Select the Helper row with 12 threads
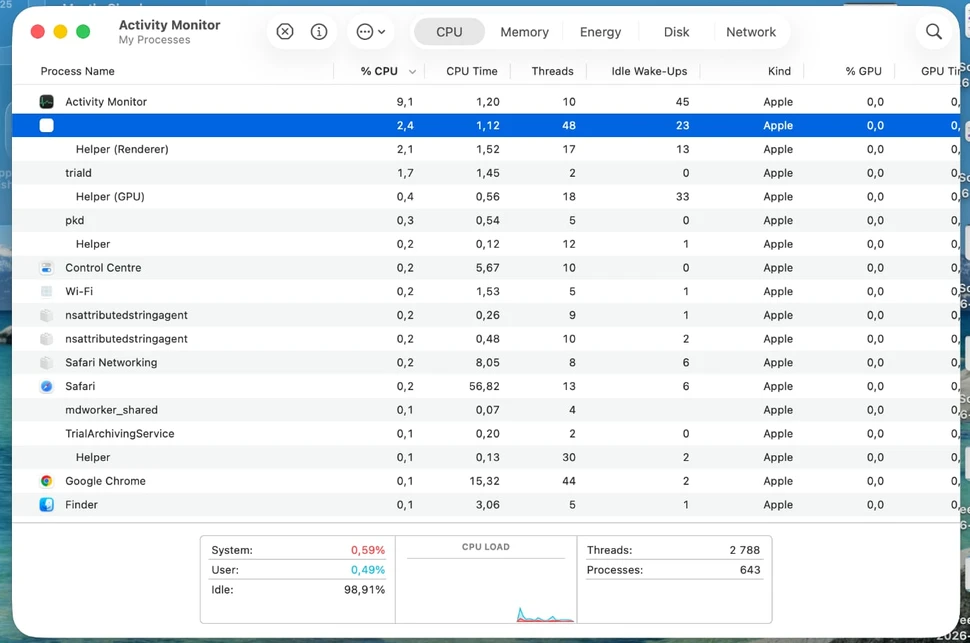Image resolution: width=970 pixels, height=643 pixels. (486, 244)
